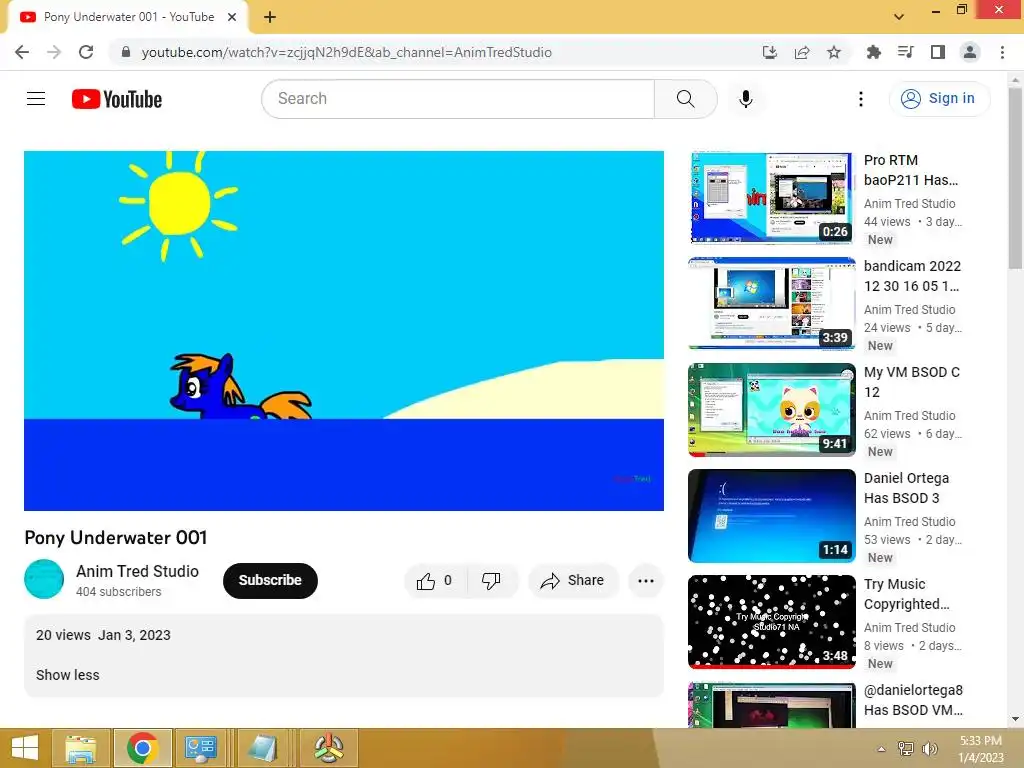Viewport: 1024px width, 768px height.
Task: Click the address bar URL
Action: (346, 52)
